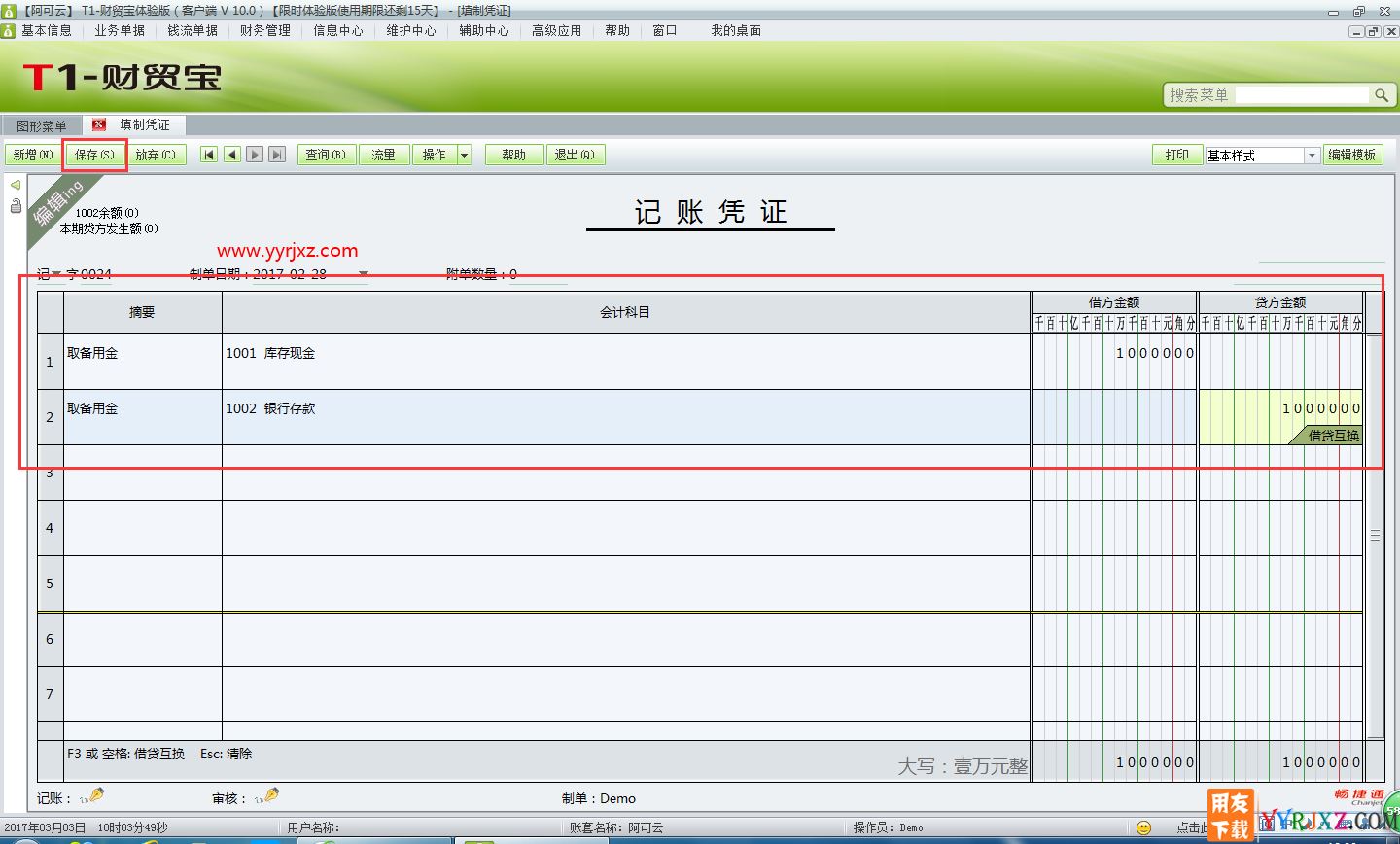Select row 1 summary cell 取备用金
1400x844 pixels.
(143, 362)
